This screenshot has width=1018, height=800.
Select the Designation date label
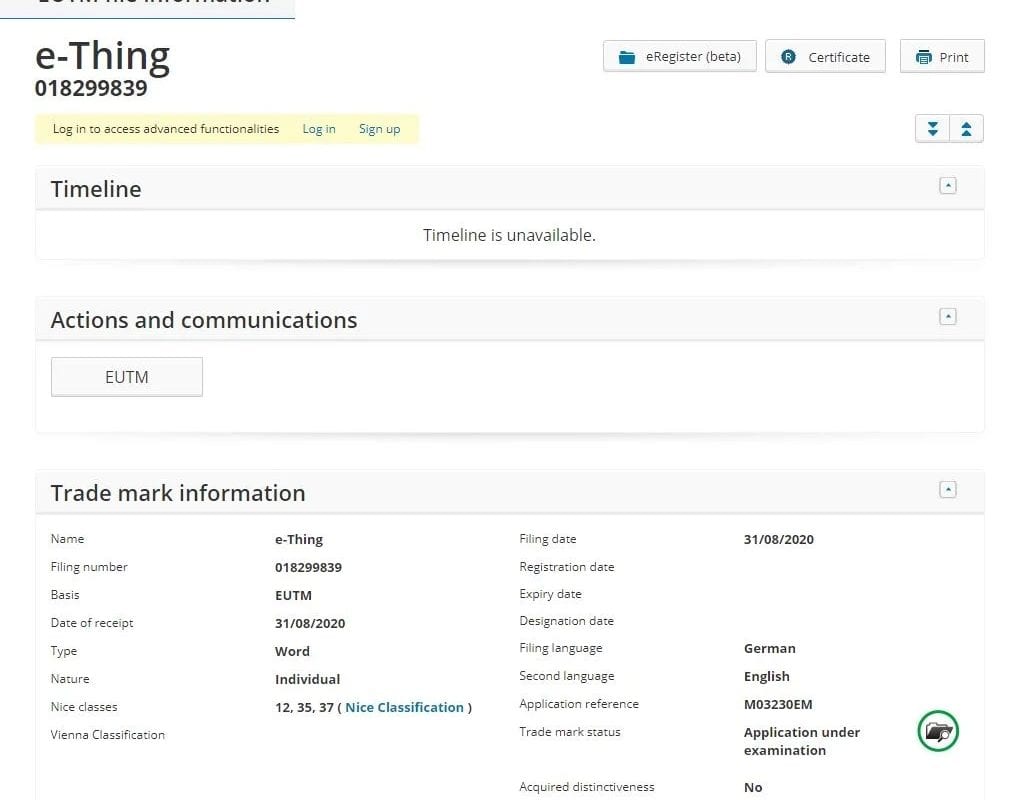566,621
